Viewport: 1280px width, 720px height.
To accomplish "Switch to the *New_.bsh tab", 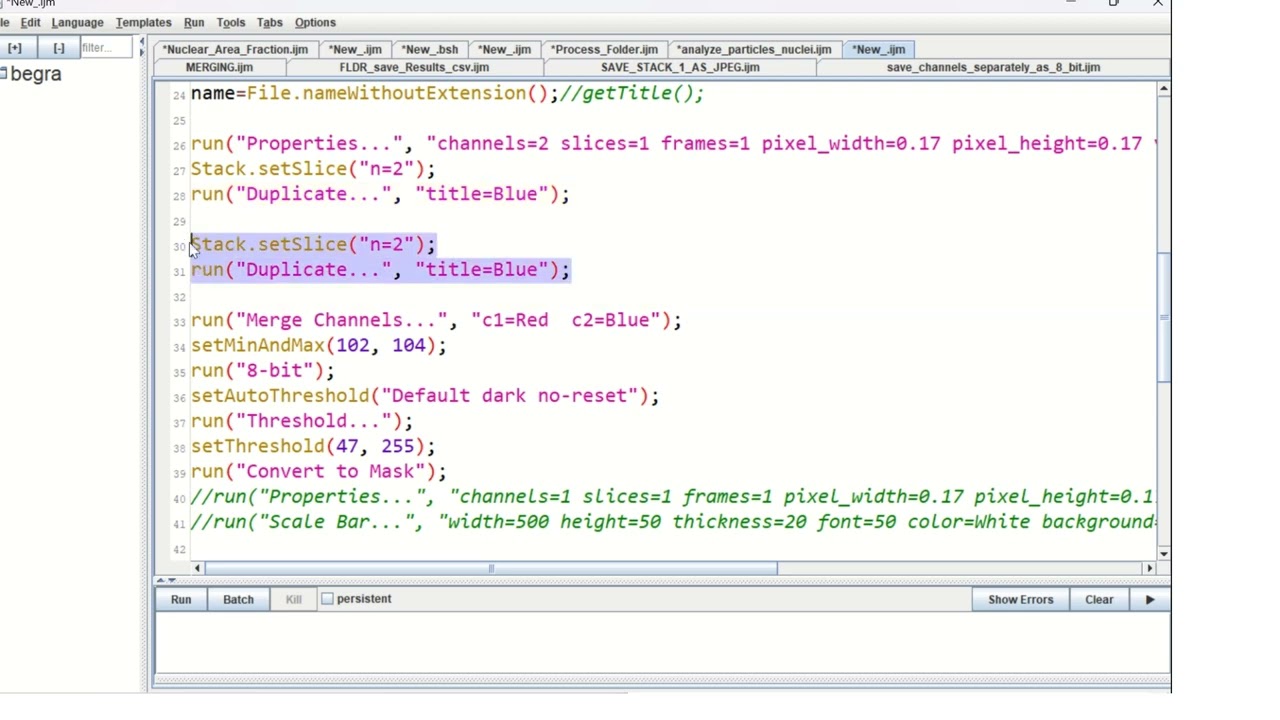I will point(430,49).
